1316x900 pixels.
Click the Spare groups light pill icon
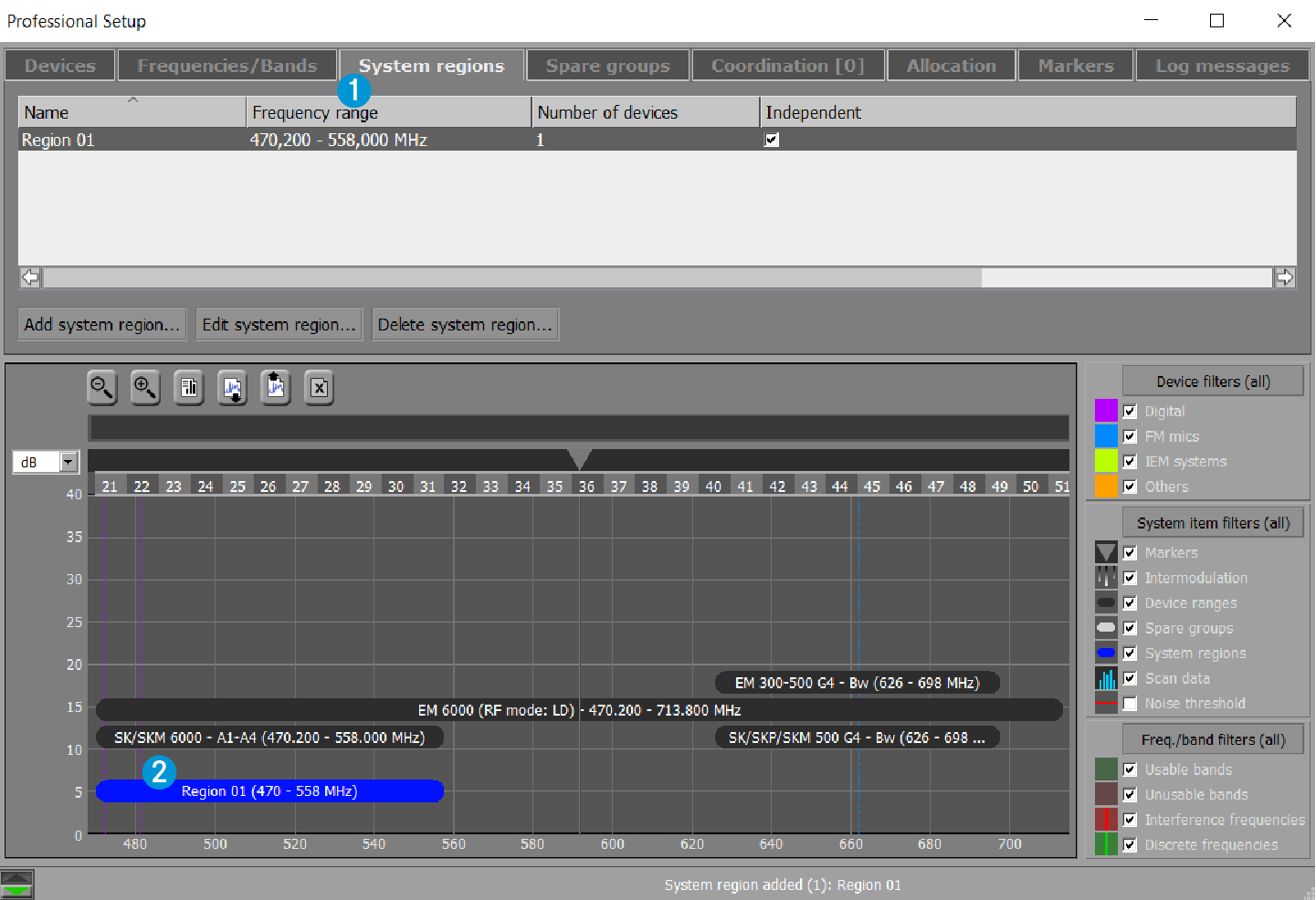click(1106, 628)
